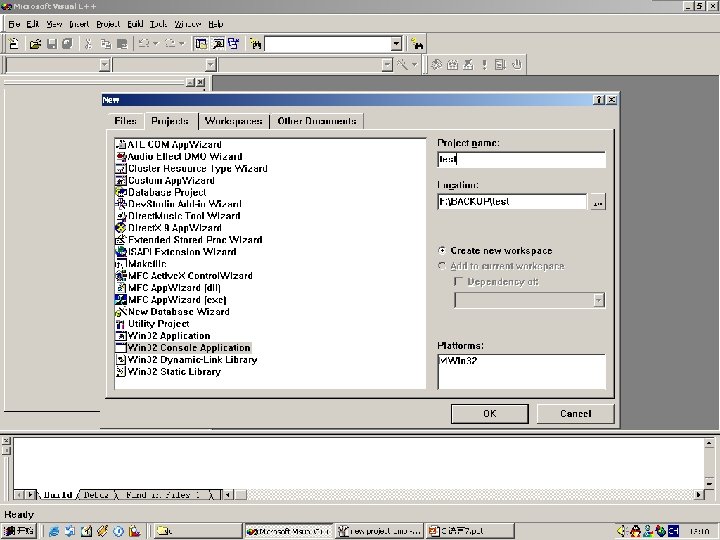Open the Project menu
This screenshot has height=540, width=720.
108,24
